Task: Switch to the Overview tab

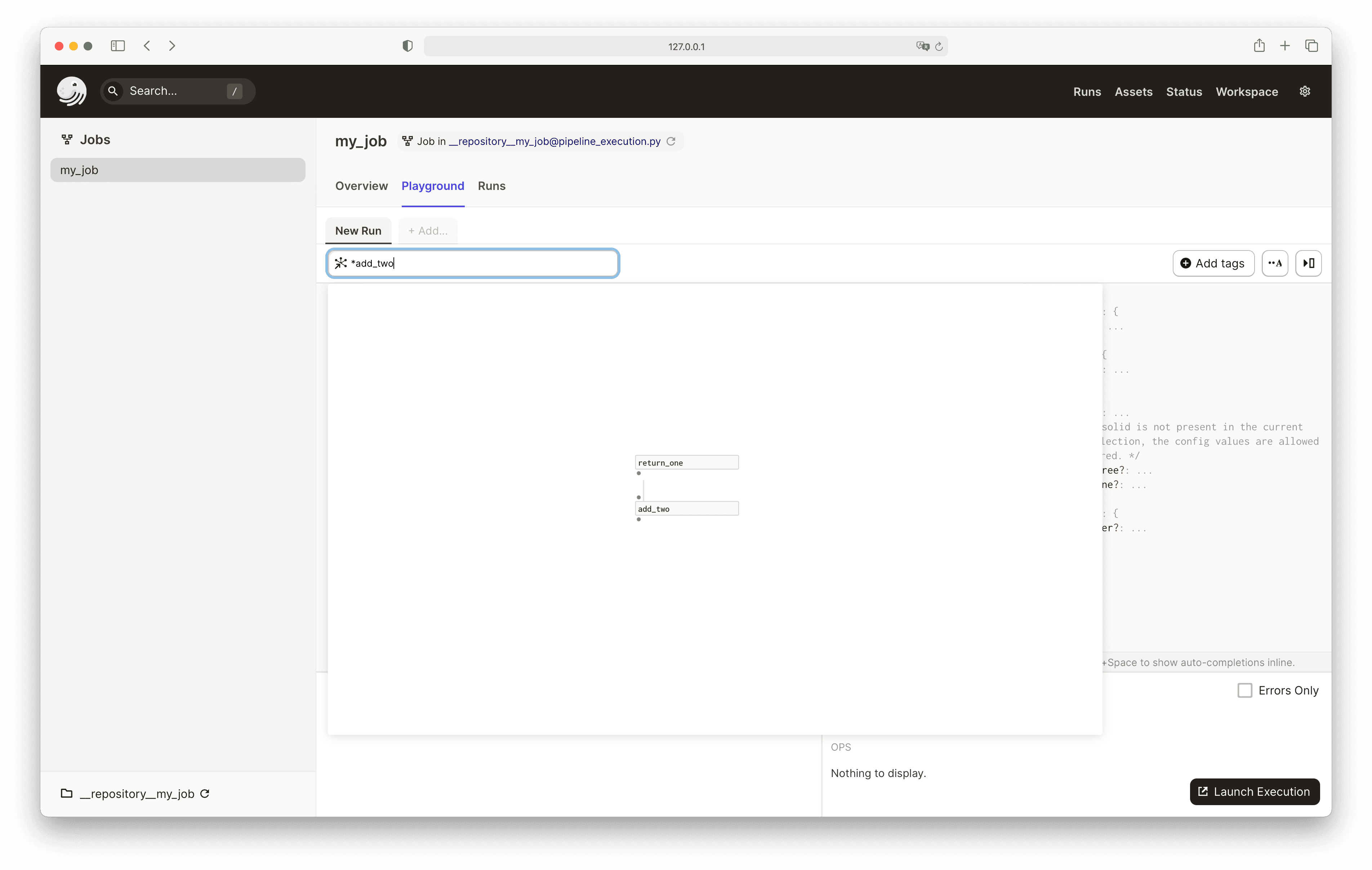Action: tap(361, 186)
